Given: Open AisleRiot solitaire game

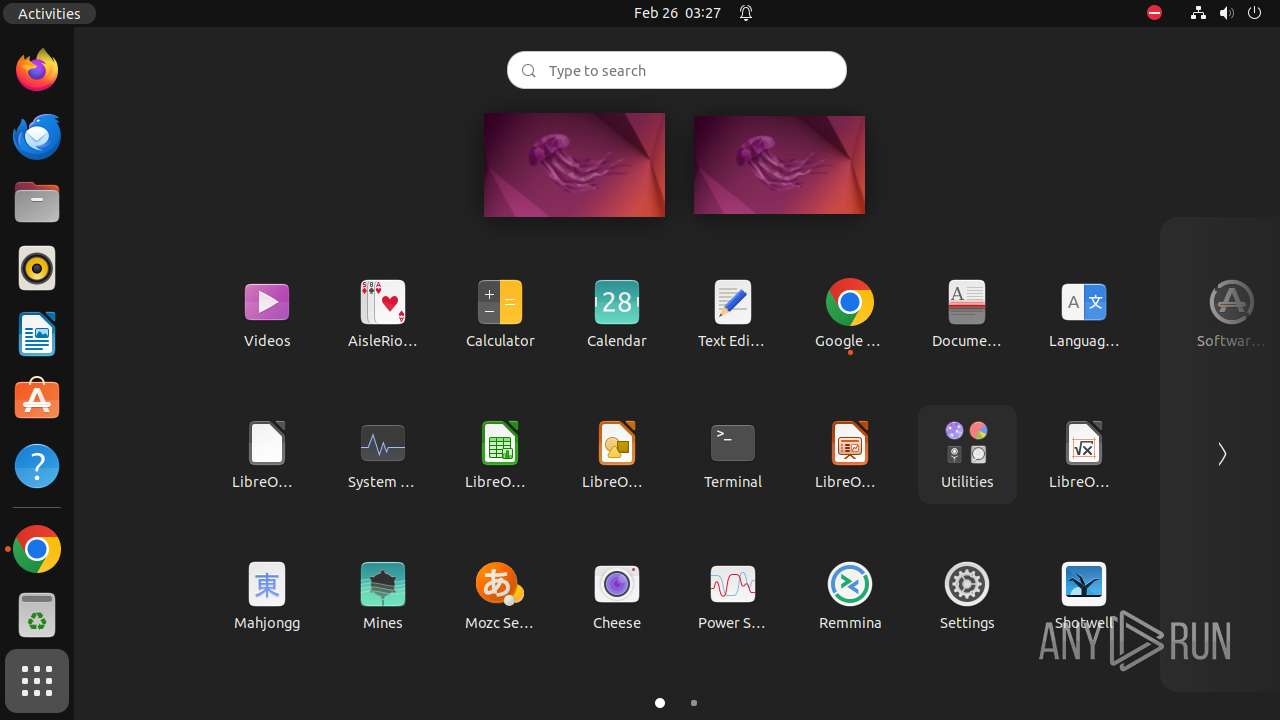Looking at the screenshot, I should pos(383,314).
